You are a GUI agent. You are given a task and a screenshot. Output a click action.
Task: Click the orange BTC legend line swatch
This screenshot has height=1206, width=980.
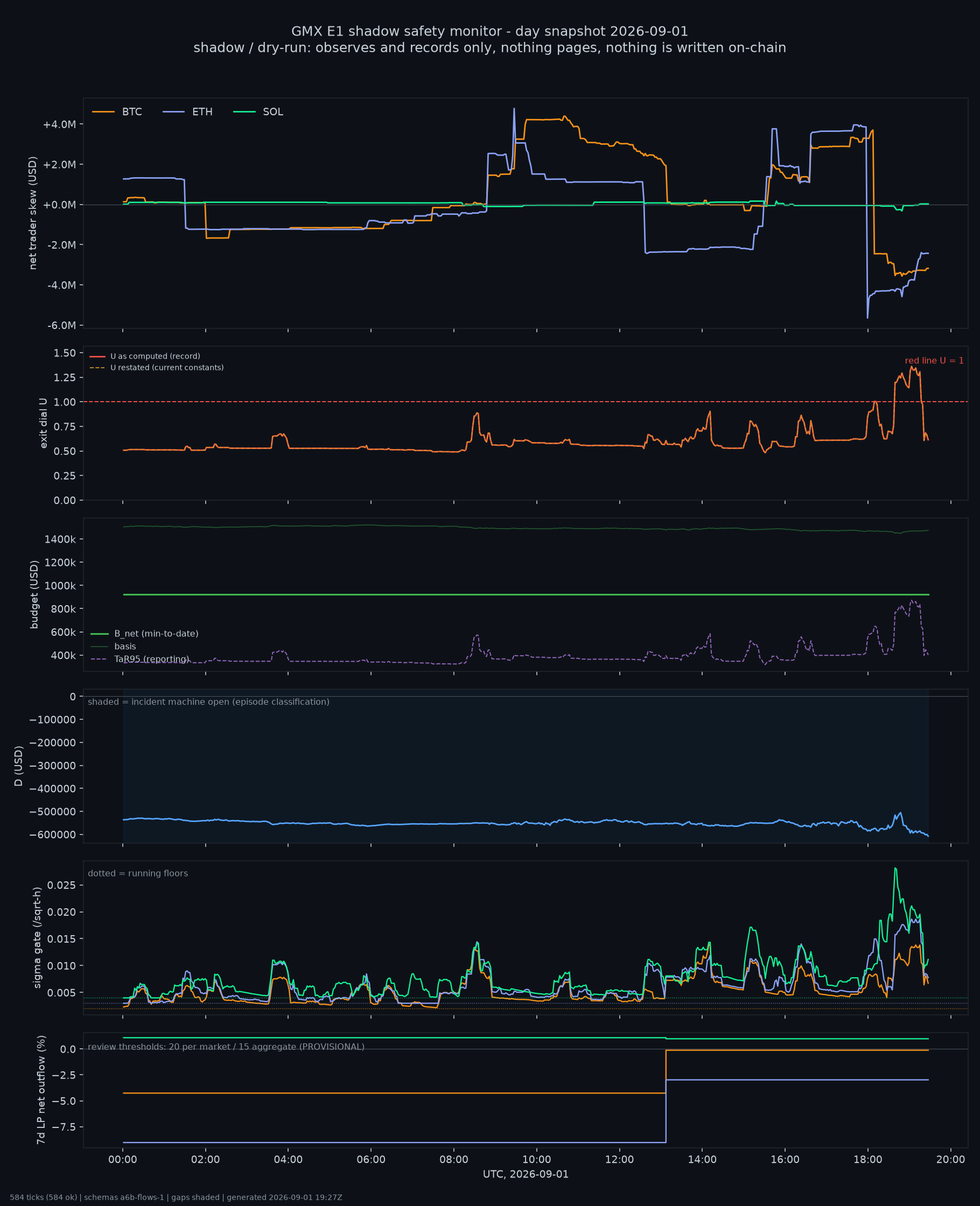pyautogui.click(x=103, y=112)
